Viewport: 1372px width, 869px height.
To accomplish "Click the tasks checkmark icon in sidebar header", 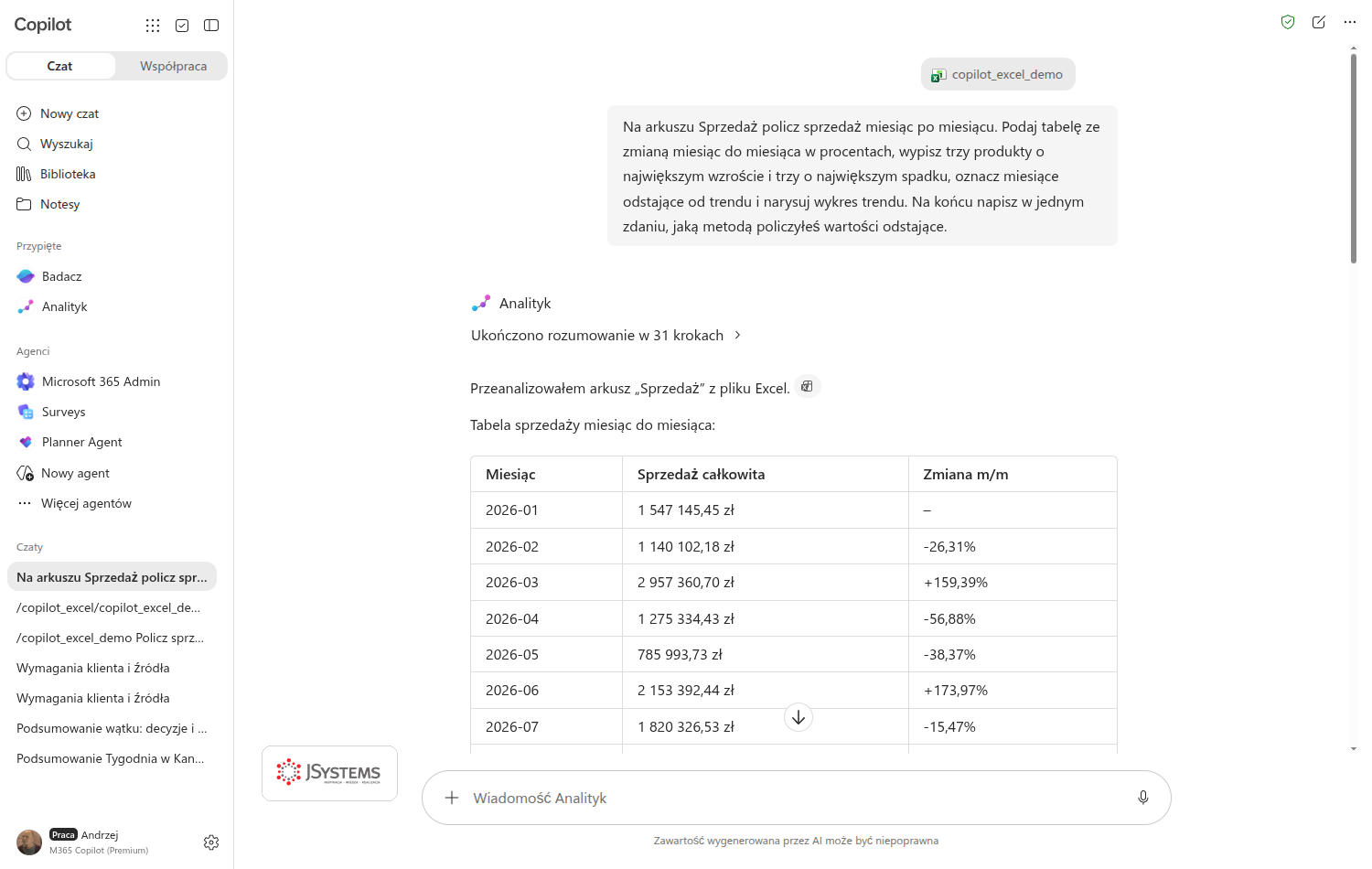I will [x=182, y=26].
